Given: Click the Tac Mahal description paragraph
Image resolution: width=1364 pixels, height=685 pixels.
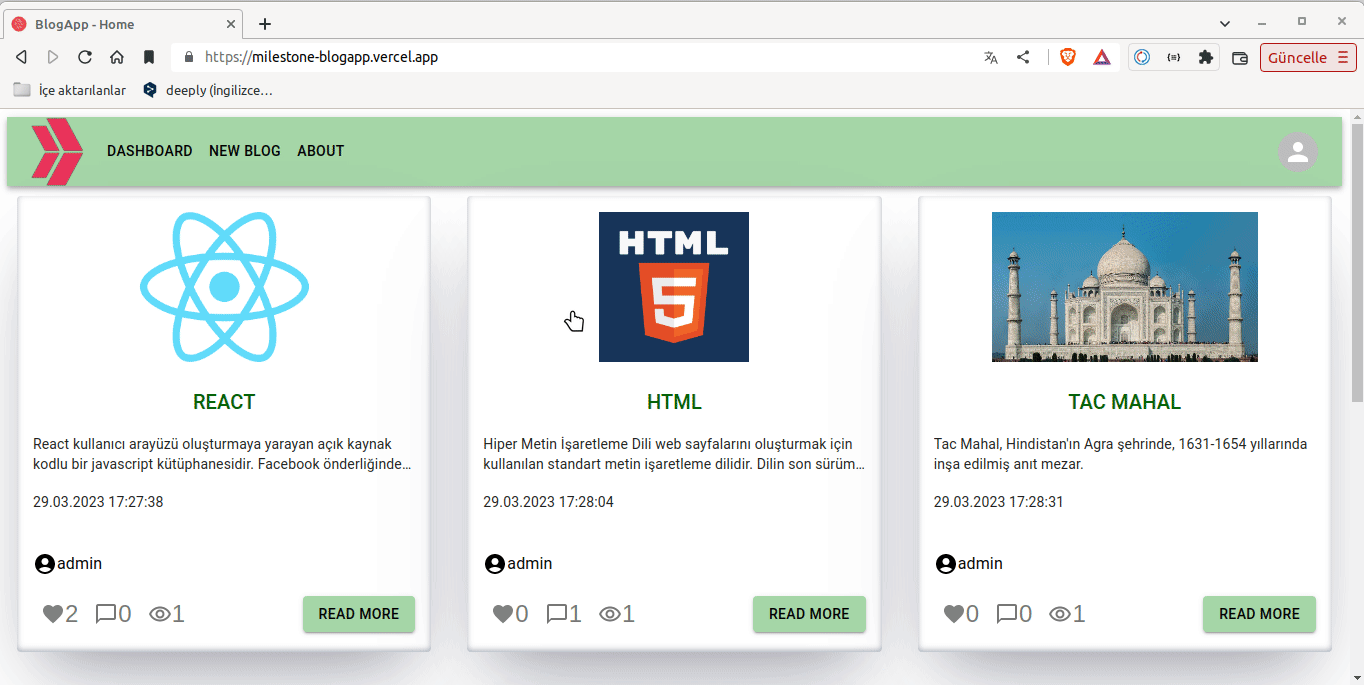Looking at the screenshot, I should [1121, 454].
